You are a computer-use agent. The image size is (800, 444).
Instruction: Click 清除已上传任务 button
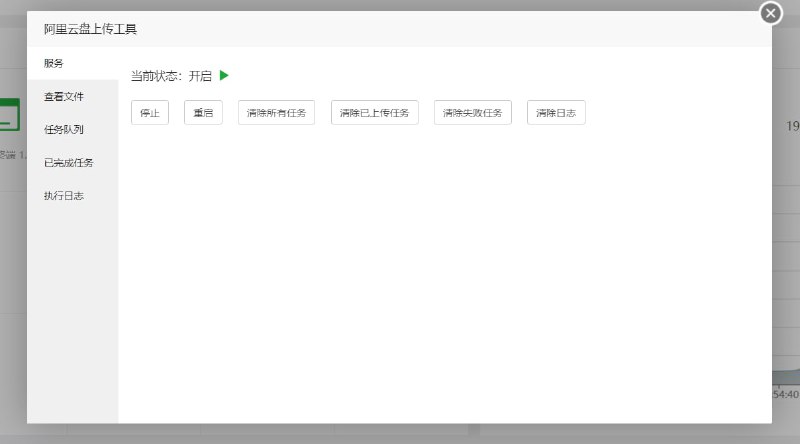(x=374, y=113)
